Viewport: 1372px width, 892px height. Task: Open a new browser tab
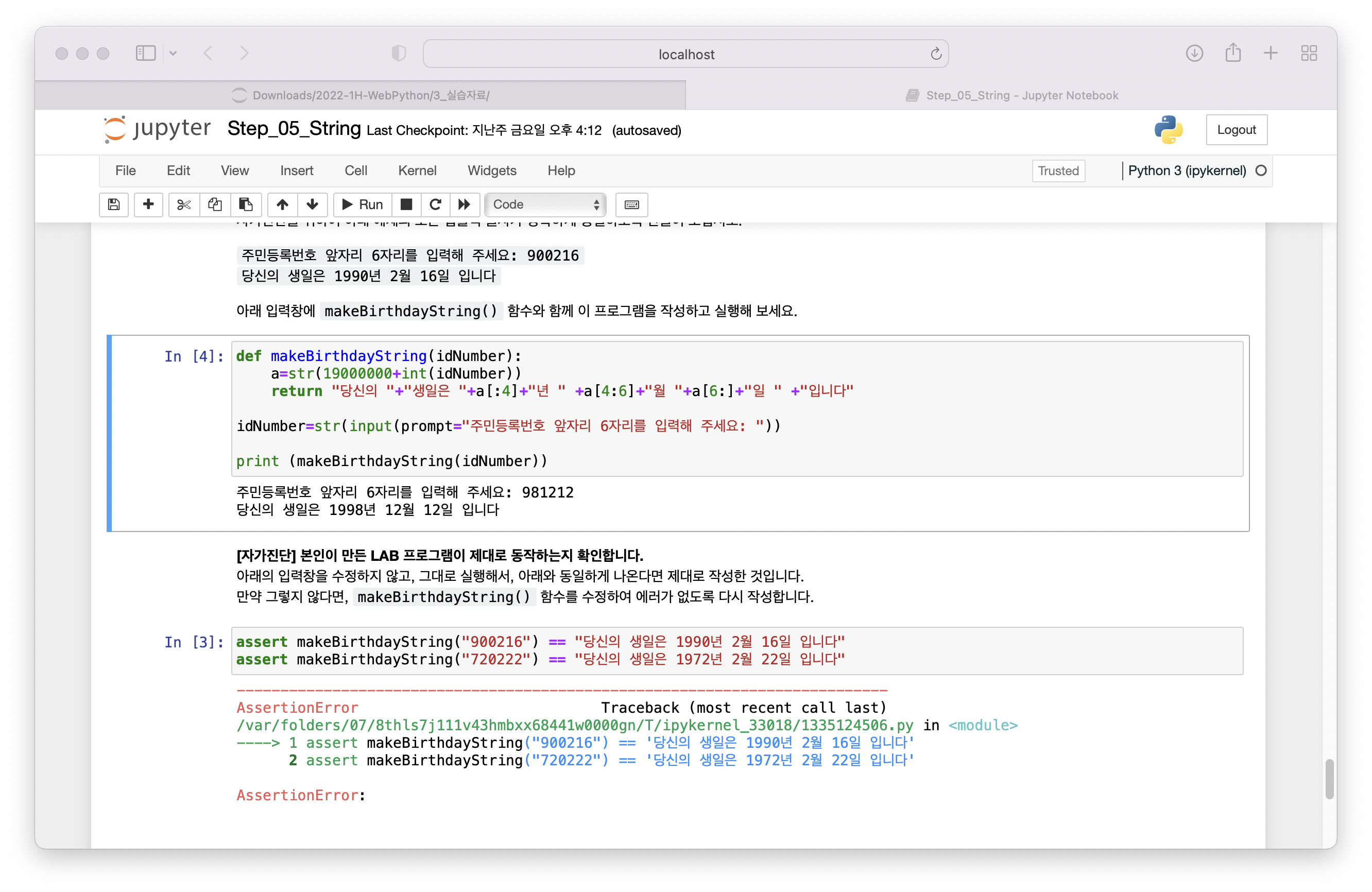pyautogui.click(x=1271, y=54)
